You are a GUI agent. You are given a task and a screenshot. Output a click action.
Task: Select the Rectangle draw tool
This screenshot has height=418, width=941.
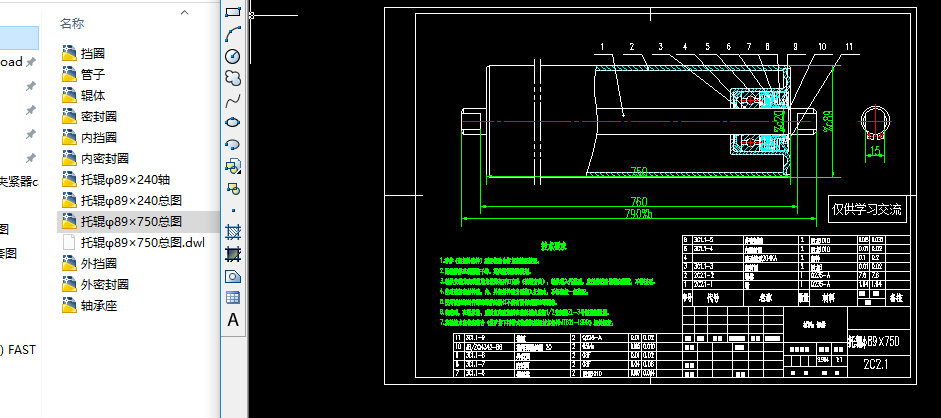click(233, 11)
